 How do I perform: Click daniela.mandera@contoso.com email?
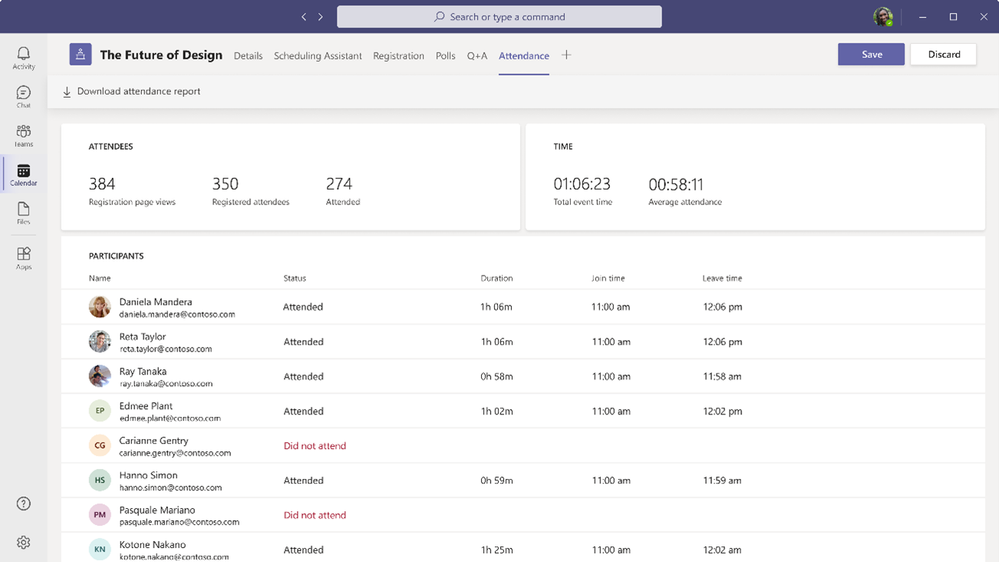point(177,314)
